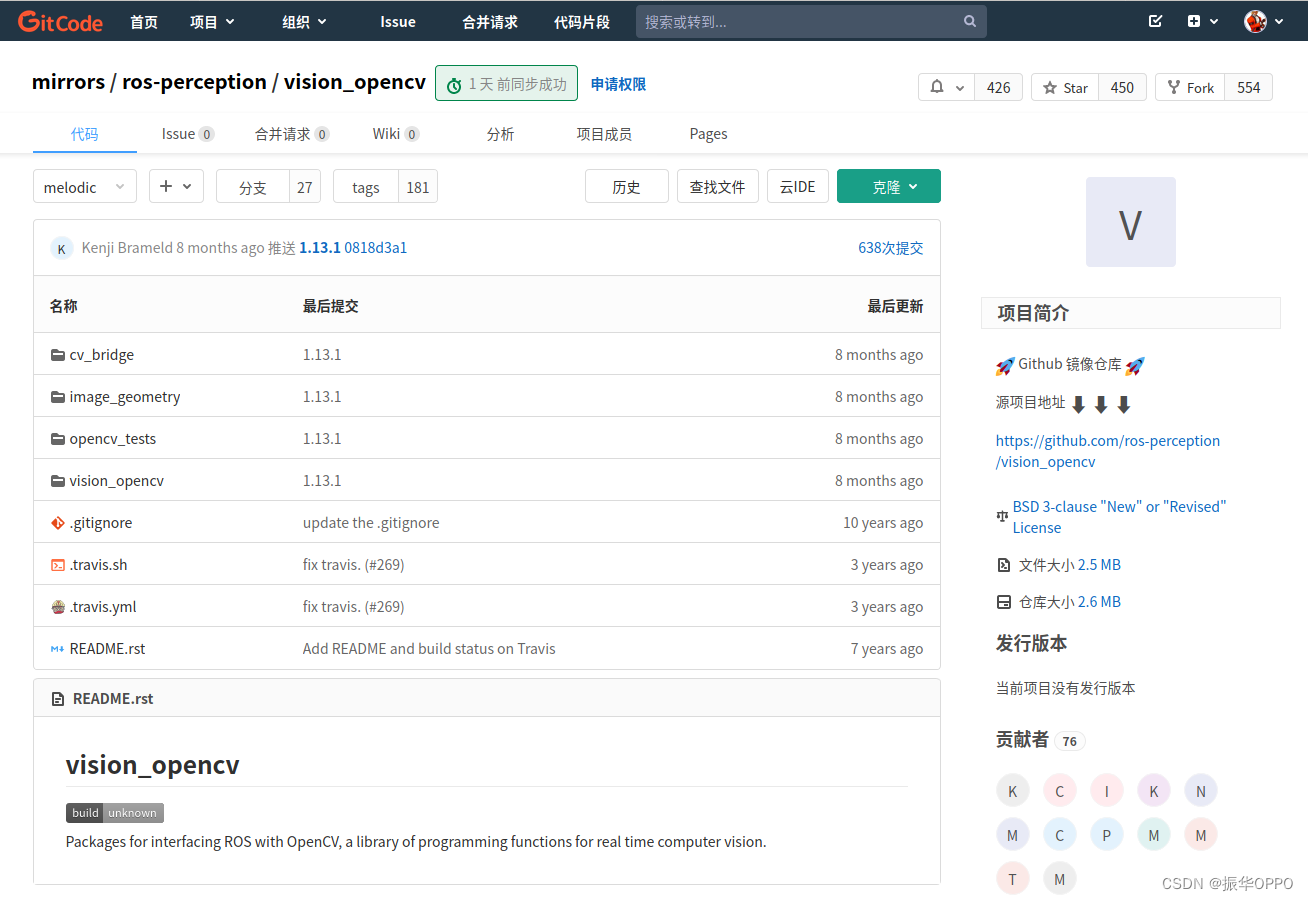
Task: Expand the add file plus dropdown
Action: coord(176,186)
